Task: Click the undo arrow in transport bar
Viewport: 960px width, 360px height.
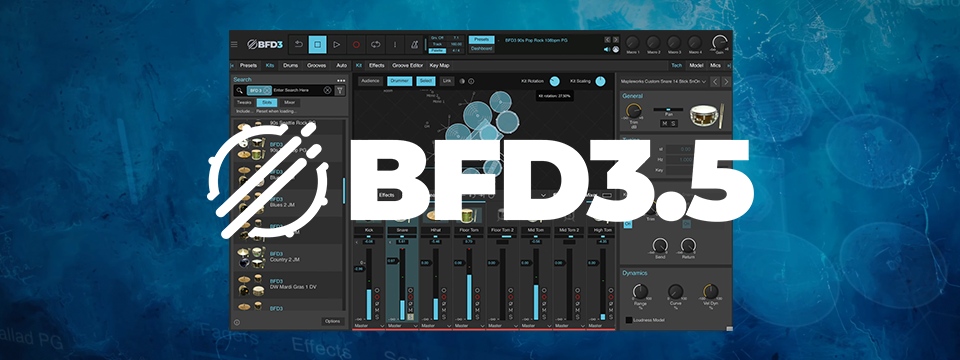Action: point(299,44)
